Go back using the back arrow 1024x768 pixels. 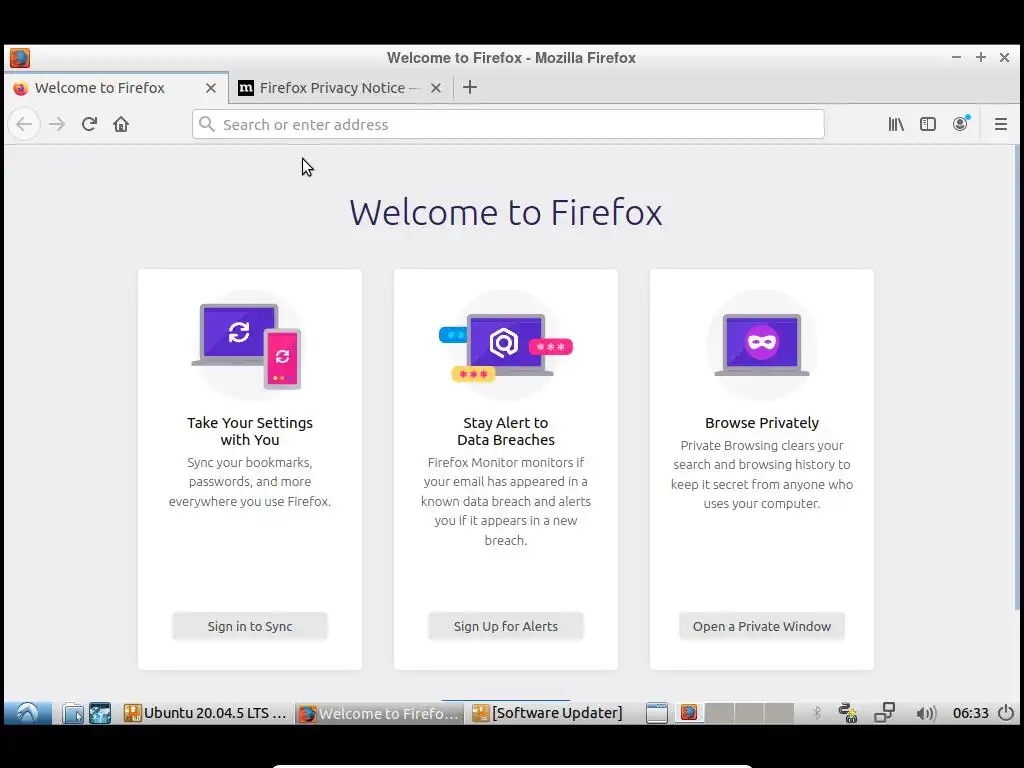[24, 124]
